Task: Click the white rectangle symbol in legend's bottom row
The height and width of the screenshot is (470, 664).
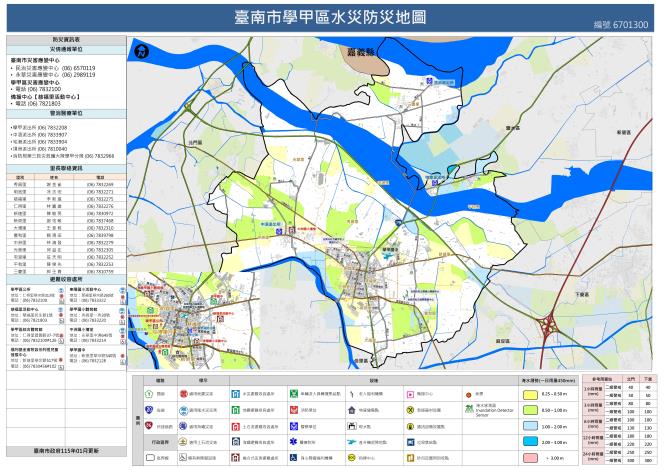Action: click(146, 456)
